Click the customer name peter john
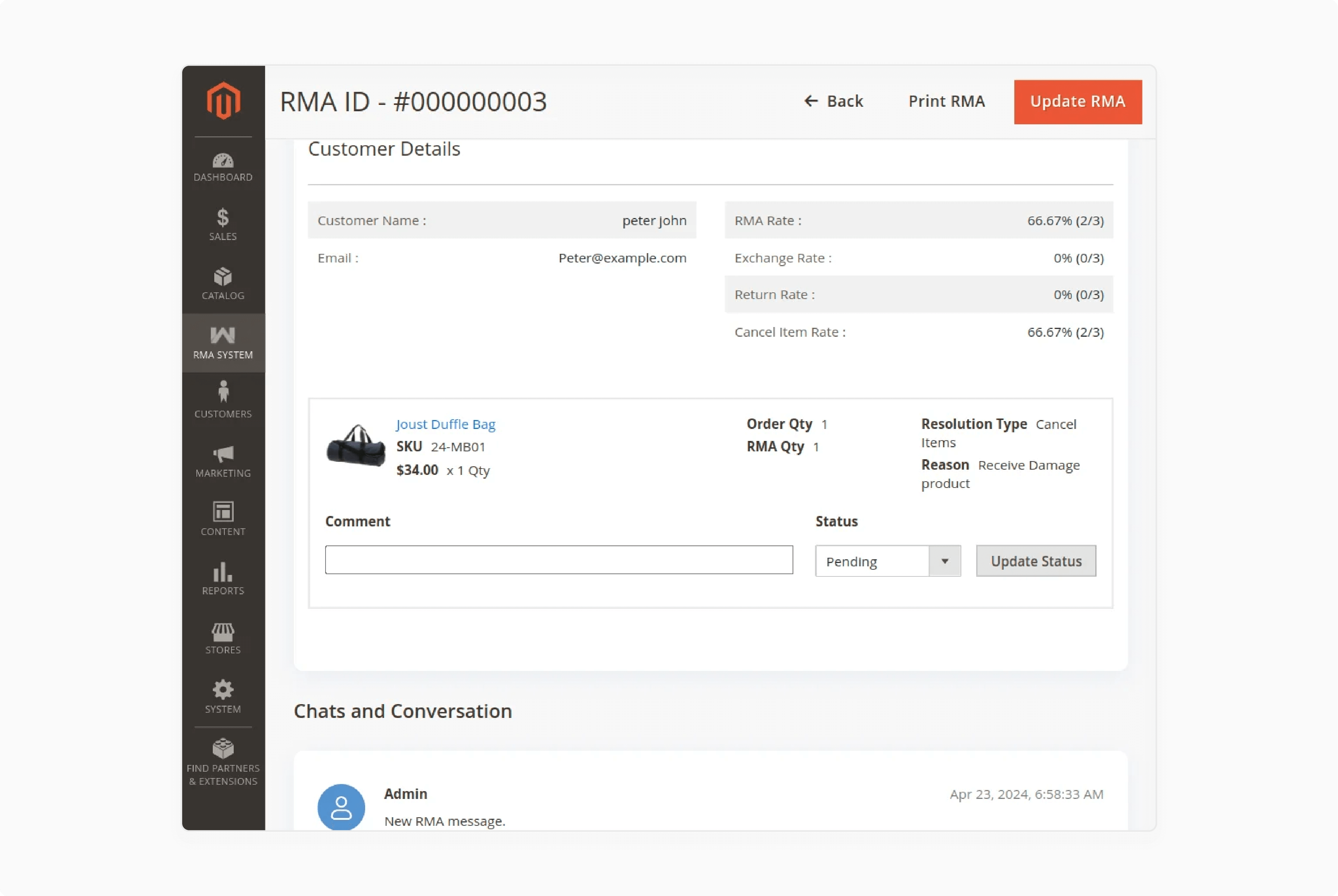The width and height of the screenshot is (1338, 896). point(654,221)
